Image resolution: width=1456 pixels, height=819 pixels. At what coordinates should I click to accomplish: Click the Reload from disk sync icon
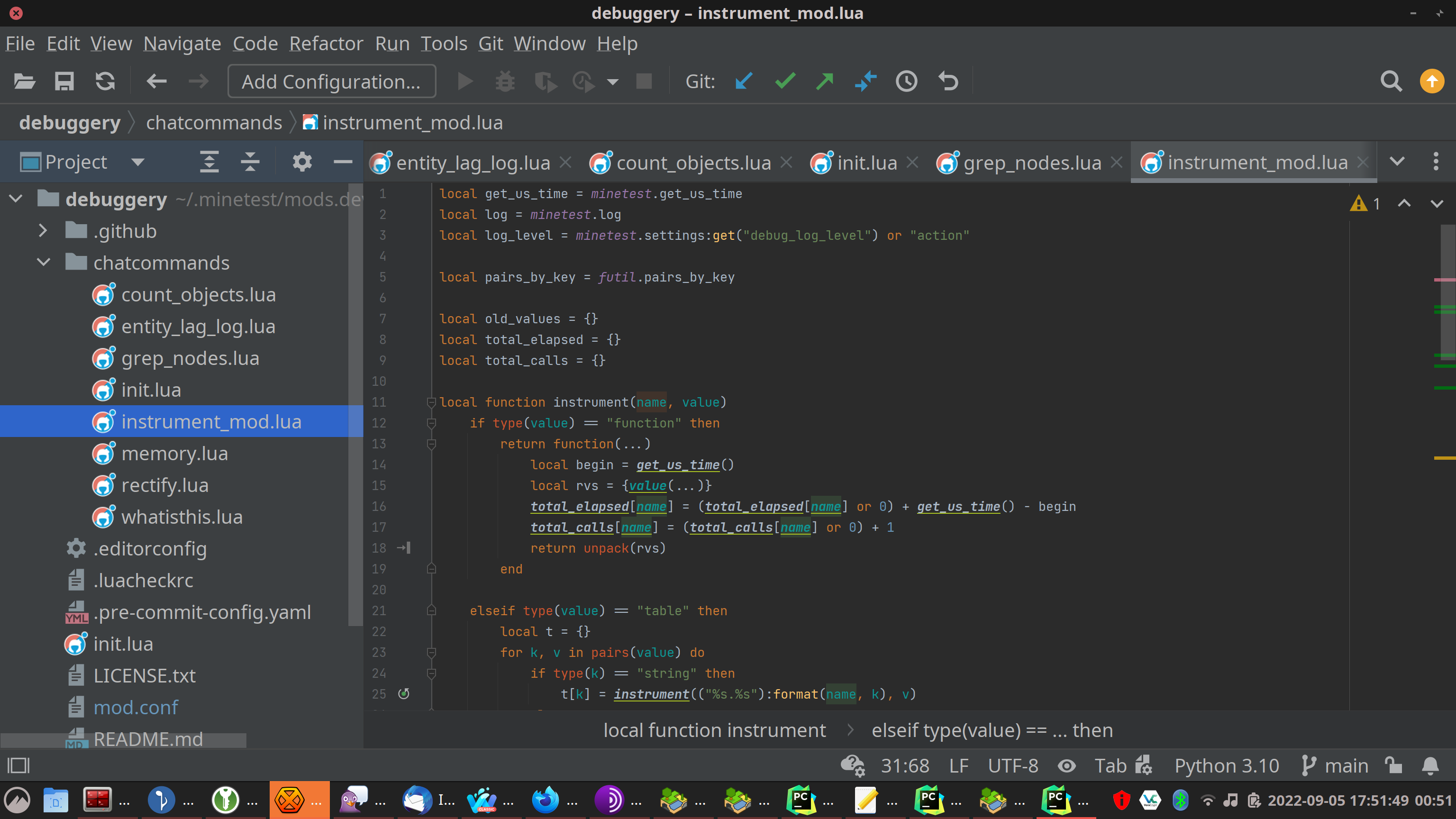[x=105, y=82]
